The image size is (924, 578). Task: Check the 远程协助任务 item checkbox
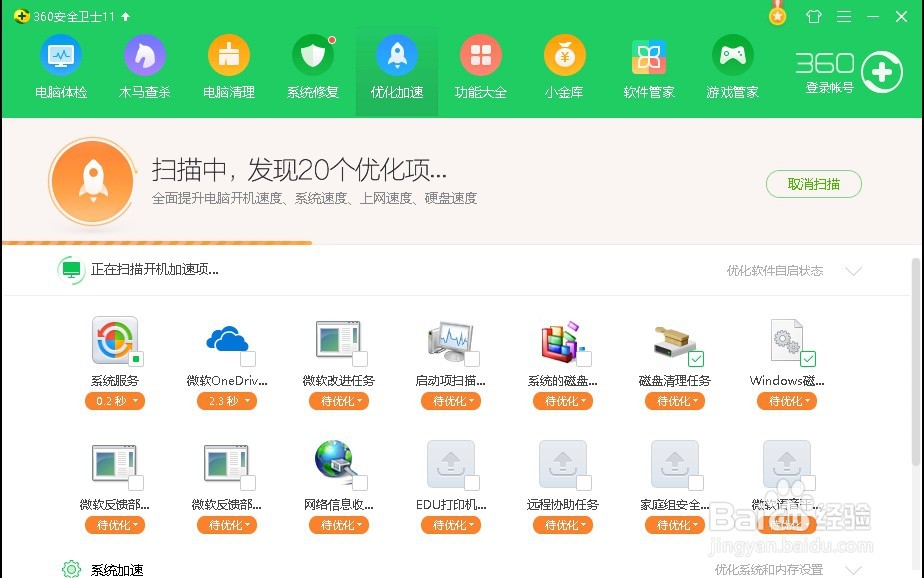click(x=584, y=483)
